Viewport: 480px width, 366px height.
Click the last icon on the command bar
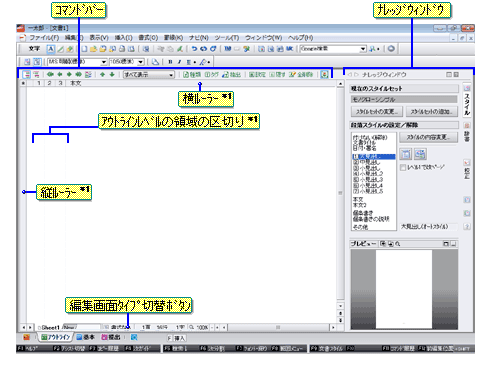324,74
